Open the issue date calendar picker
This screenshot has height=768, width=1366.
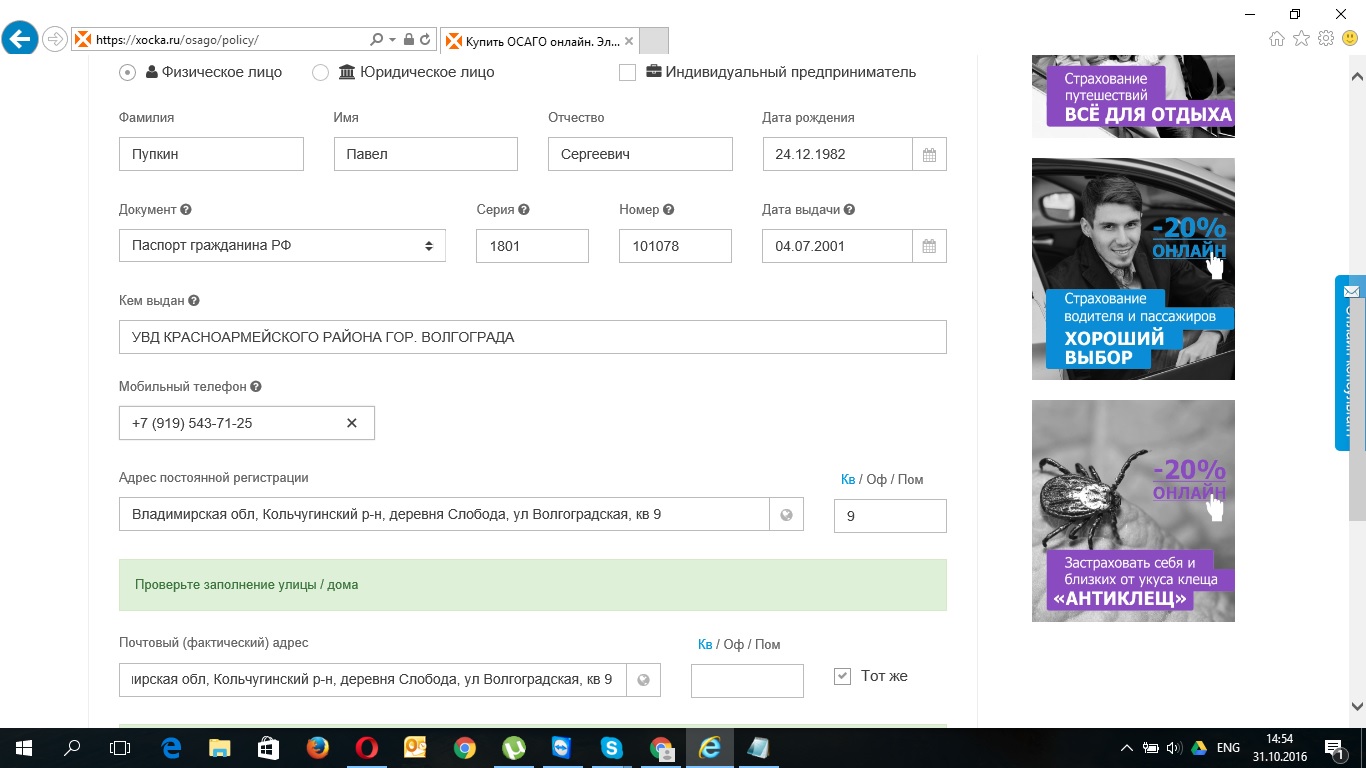929,246
